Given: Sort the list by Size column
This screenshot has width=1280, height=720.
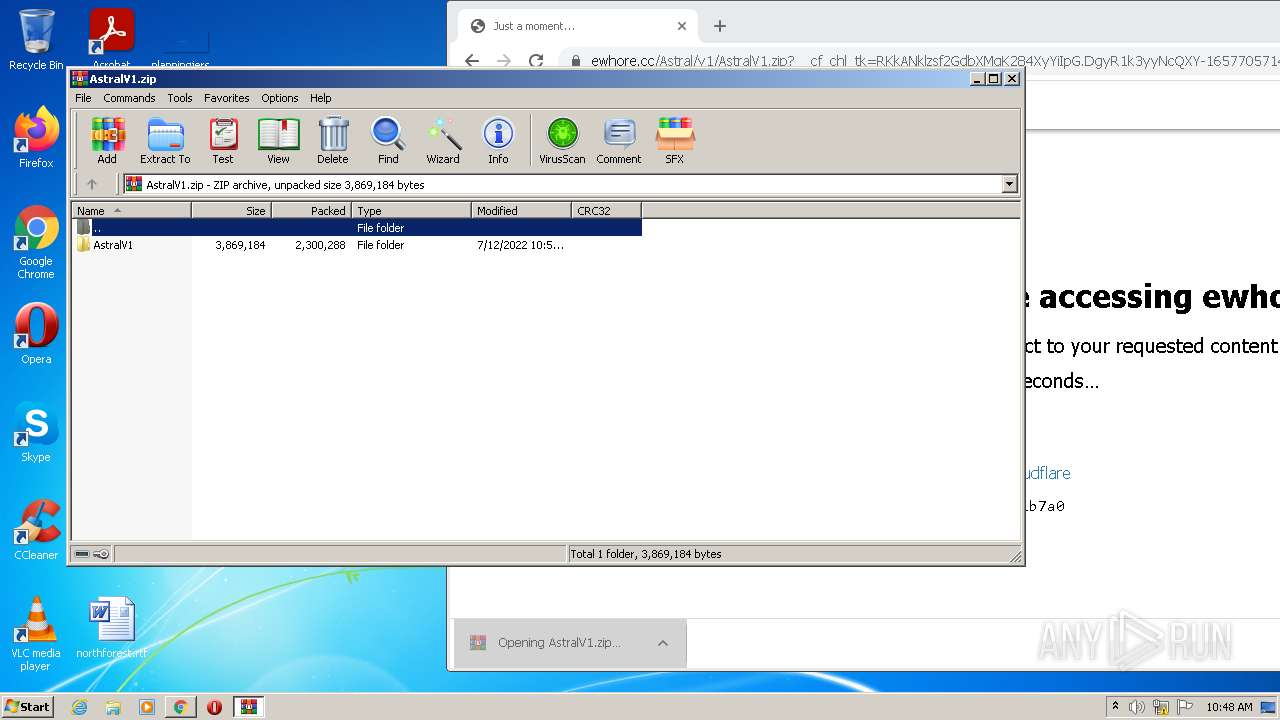Looking at the screenshot, I should coord(231,210).
